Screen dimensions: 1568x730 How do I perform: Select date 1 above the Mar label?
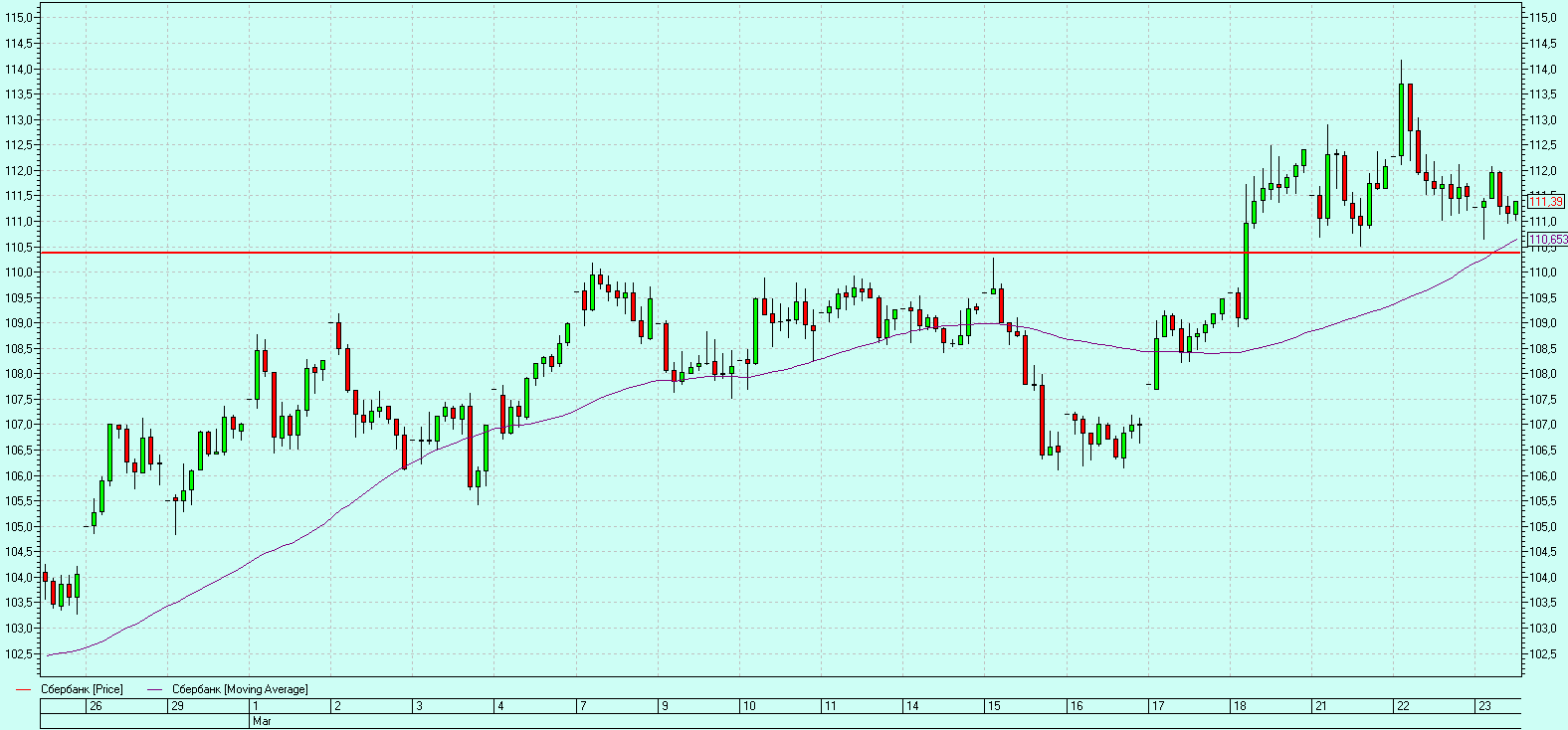pos(256,706)
